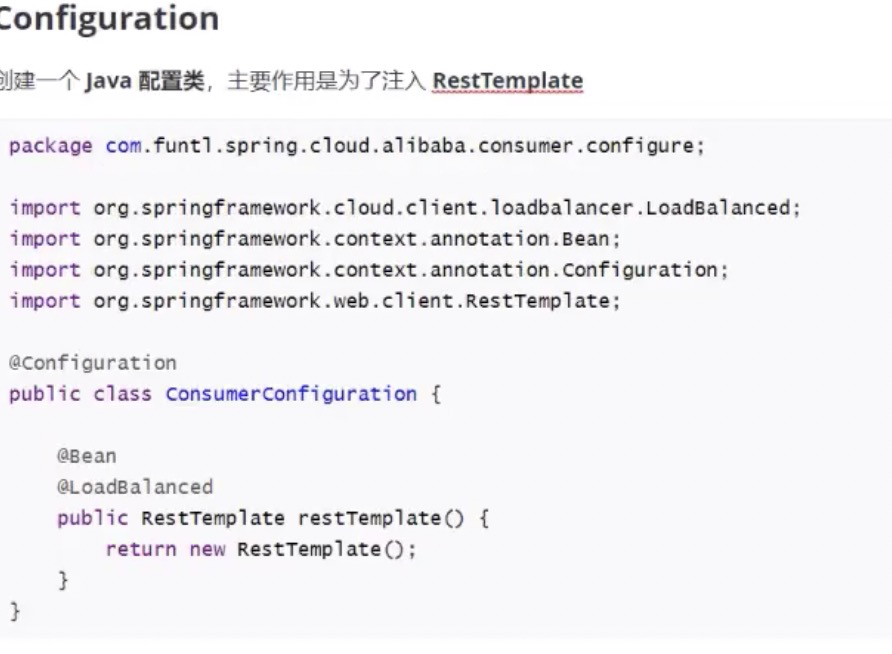Click the underlined RestTemplate link text
This screenshot has height=654, width=892.
pyautogui.click(x=507, y=81)
